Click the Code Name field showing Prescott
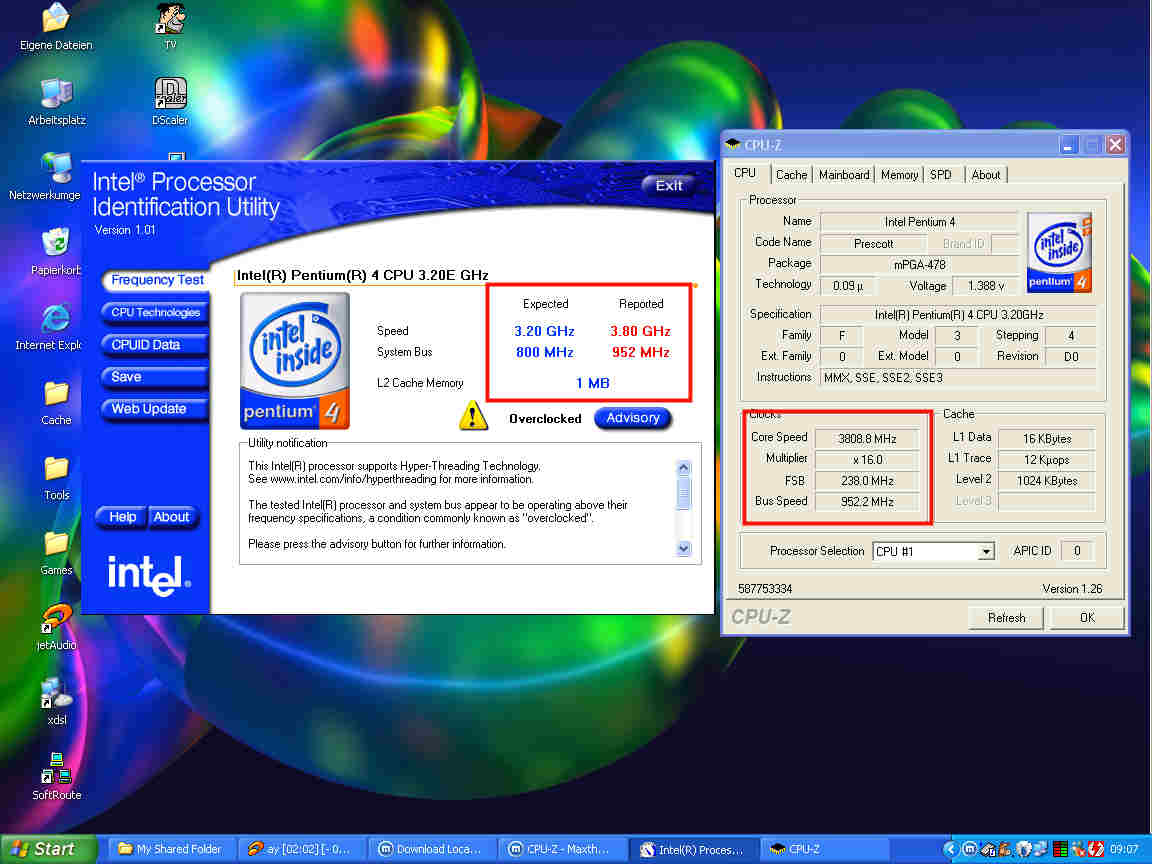This screenshot has width=1152, height=864. click(873, 243)
